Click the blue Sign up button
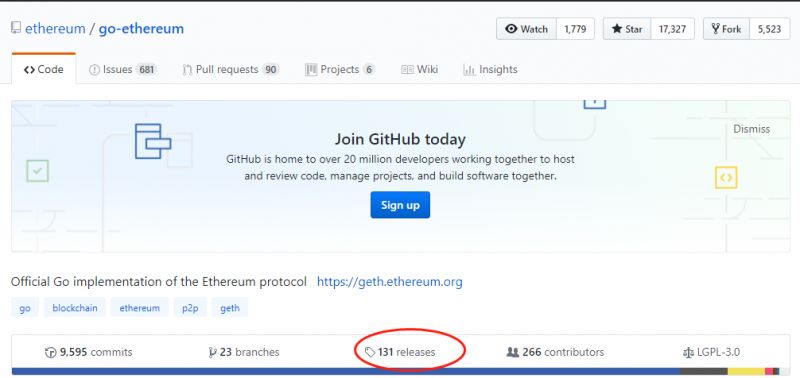800x378 pixels. click(x=400, y=205)
